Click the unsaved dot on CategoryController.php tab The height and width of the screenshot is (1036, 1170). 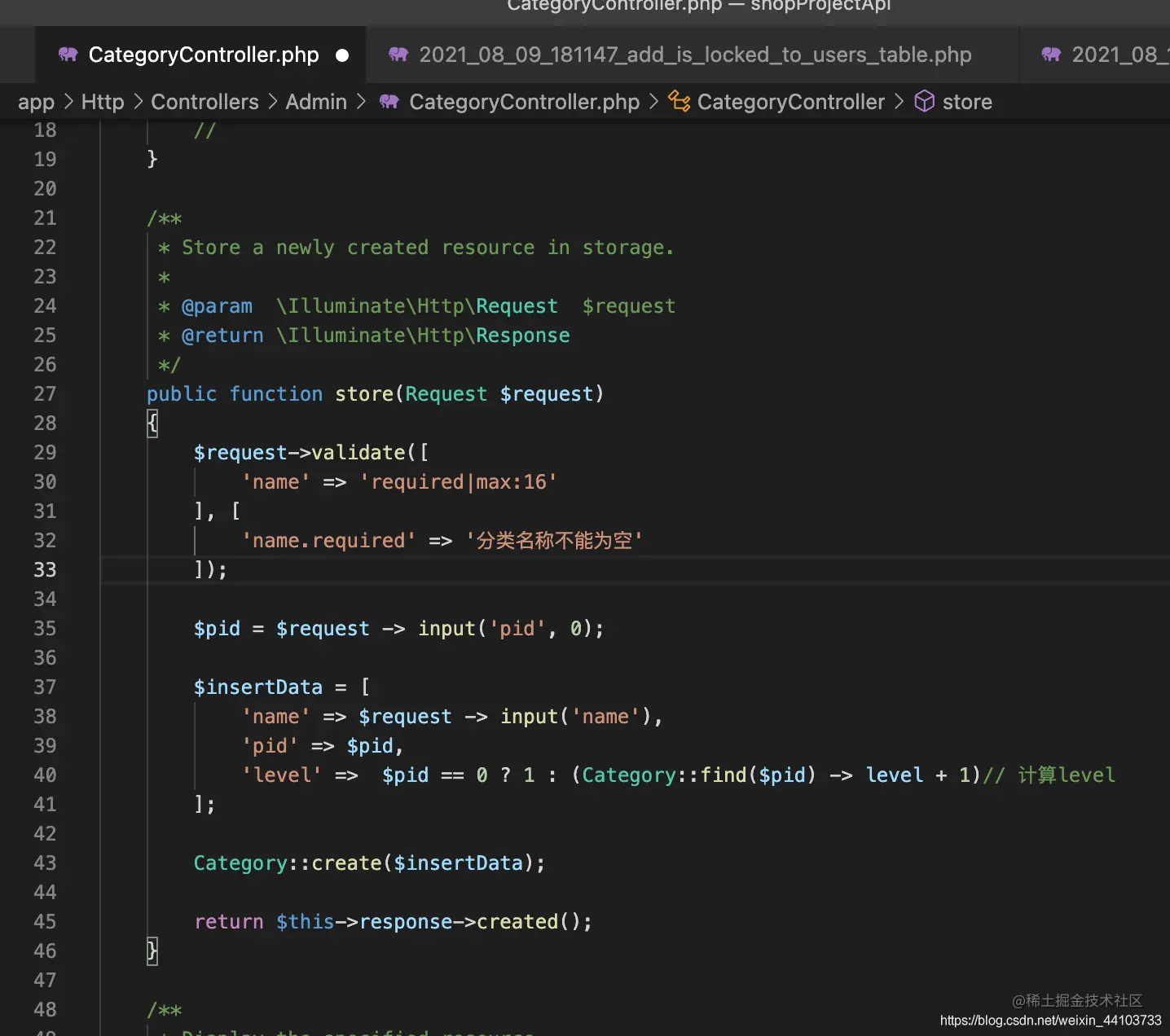(x=342, y=55)
